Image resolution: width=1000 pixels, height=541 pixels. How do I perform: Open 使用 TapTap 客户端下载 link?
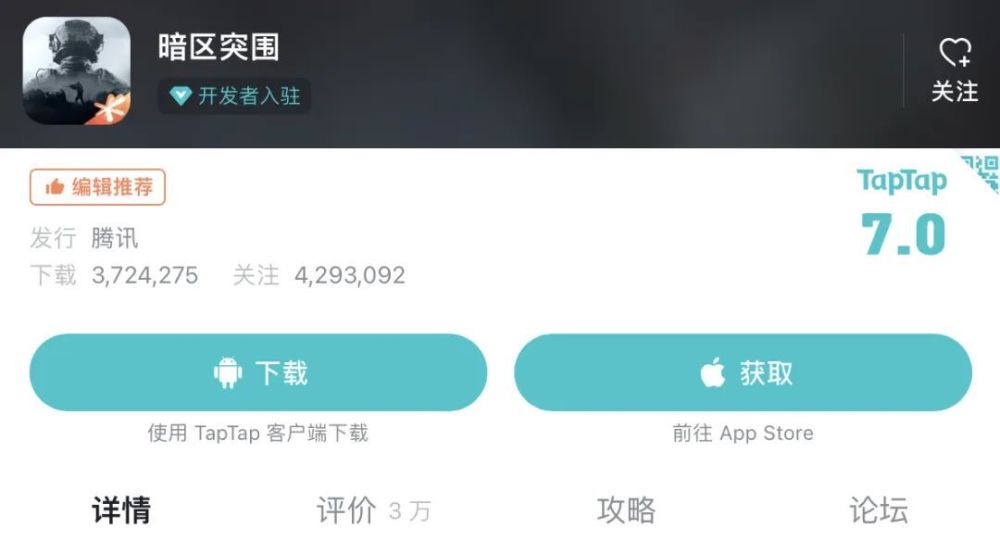[258, 433]
